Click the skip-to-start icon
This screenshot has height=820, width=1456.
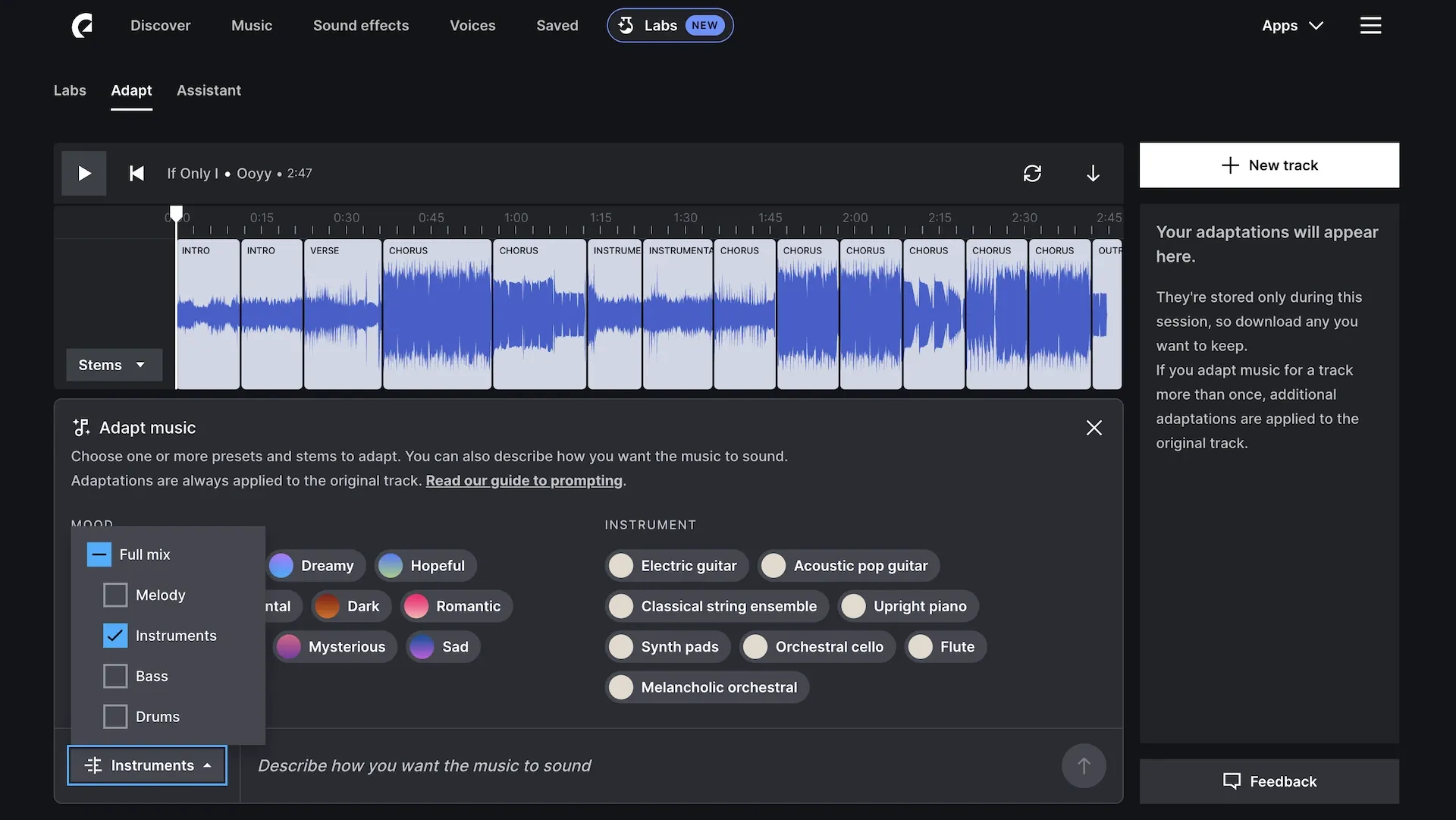(x=136, y=174)
